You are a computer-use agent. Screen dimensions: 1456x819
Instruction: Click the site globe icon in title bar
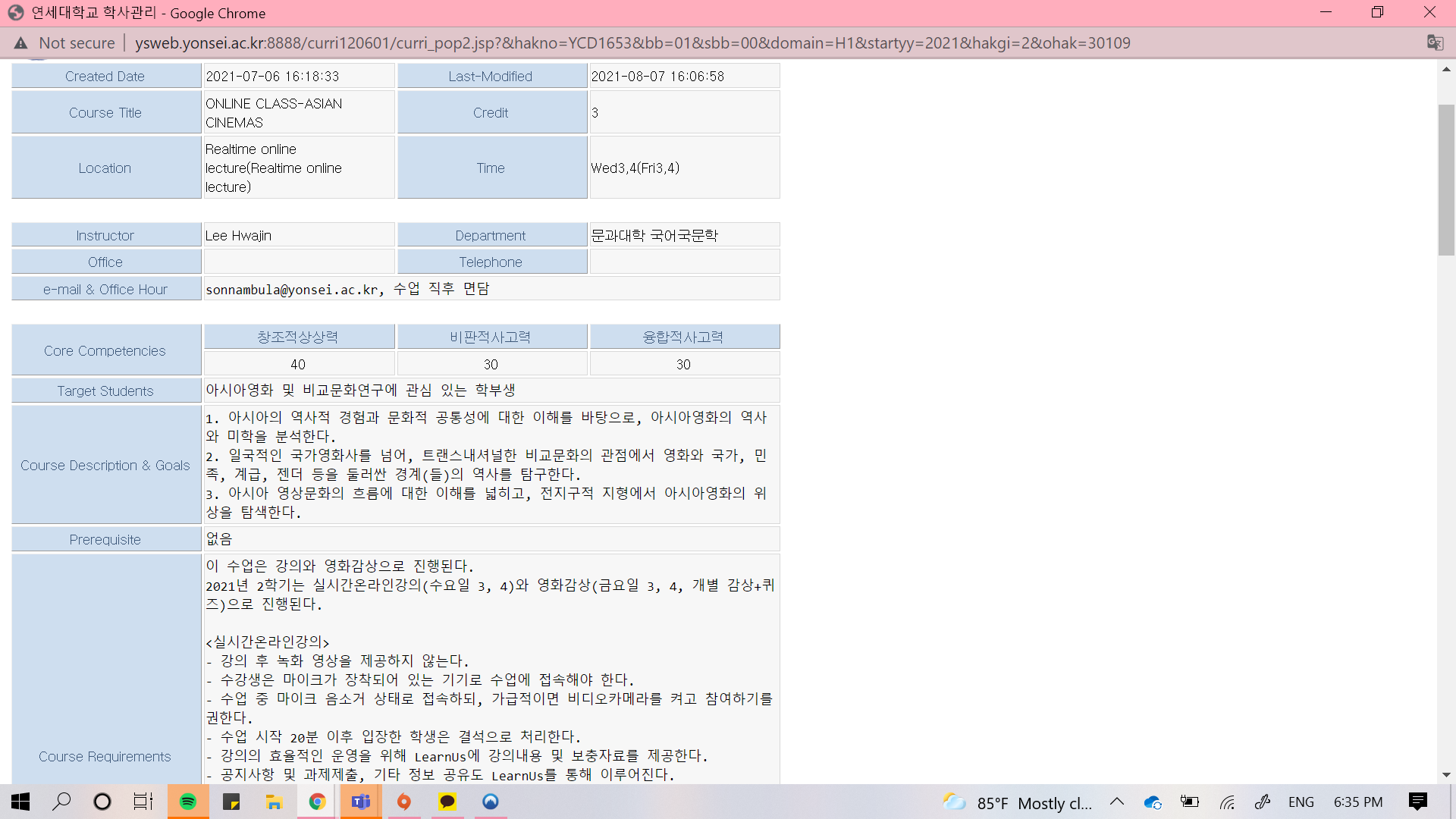click(x=16, y=13)
